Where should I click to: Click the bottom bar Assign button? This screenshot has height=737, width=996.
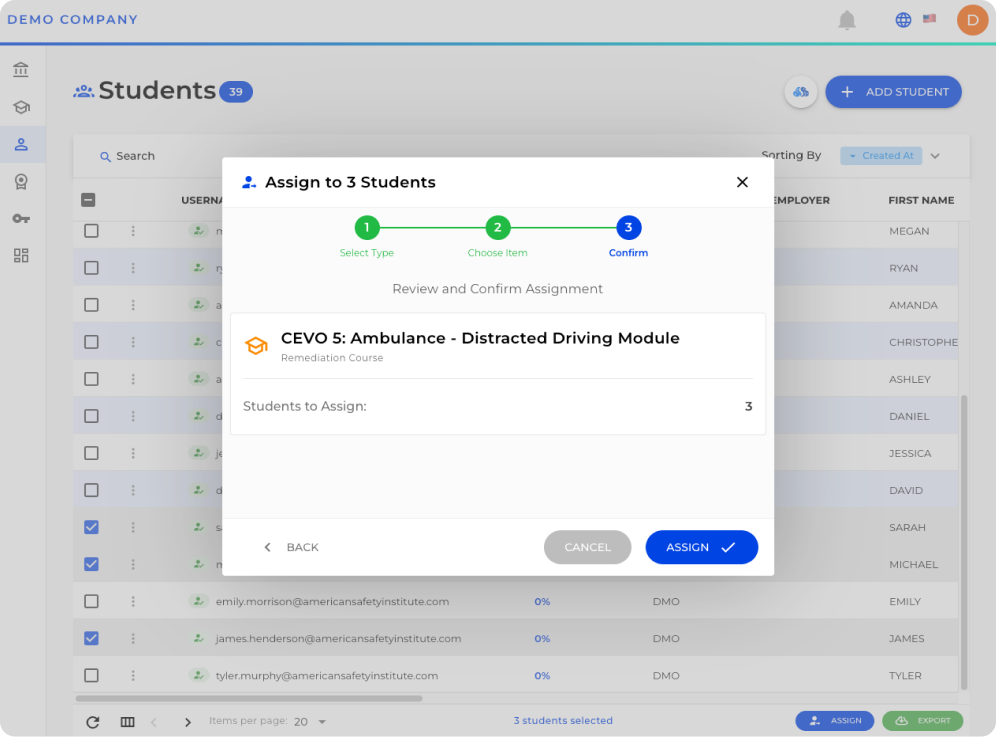tap(835, 720)
